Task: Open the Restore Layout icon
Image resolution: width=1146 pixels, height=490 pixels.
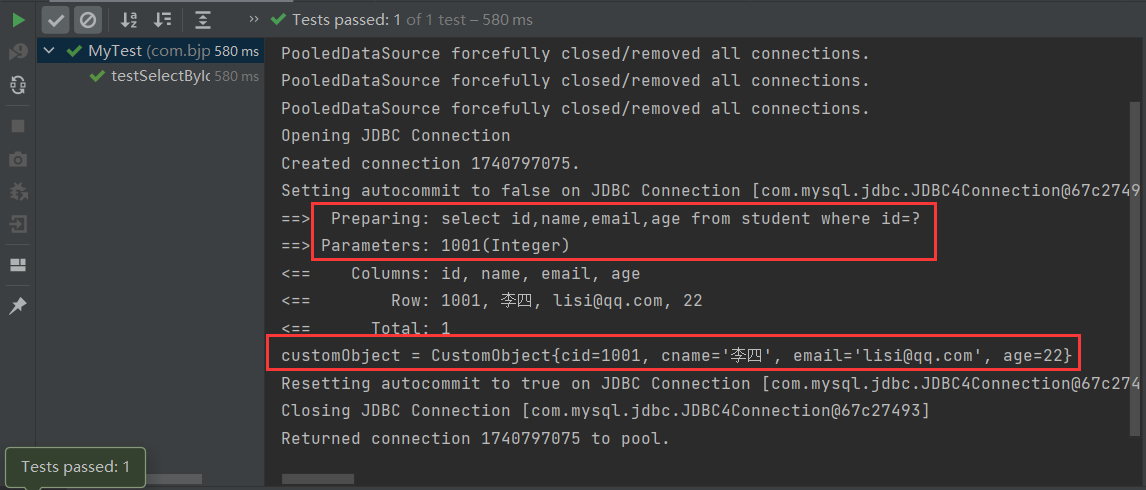Action: coord(18,265)
